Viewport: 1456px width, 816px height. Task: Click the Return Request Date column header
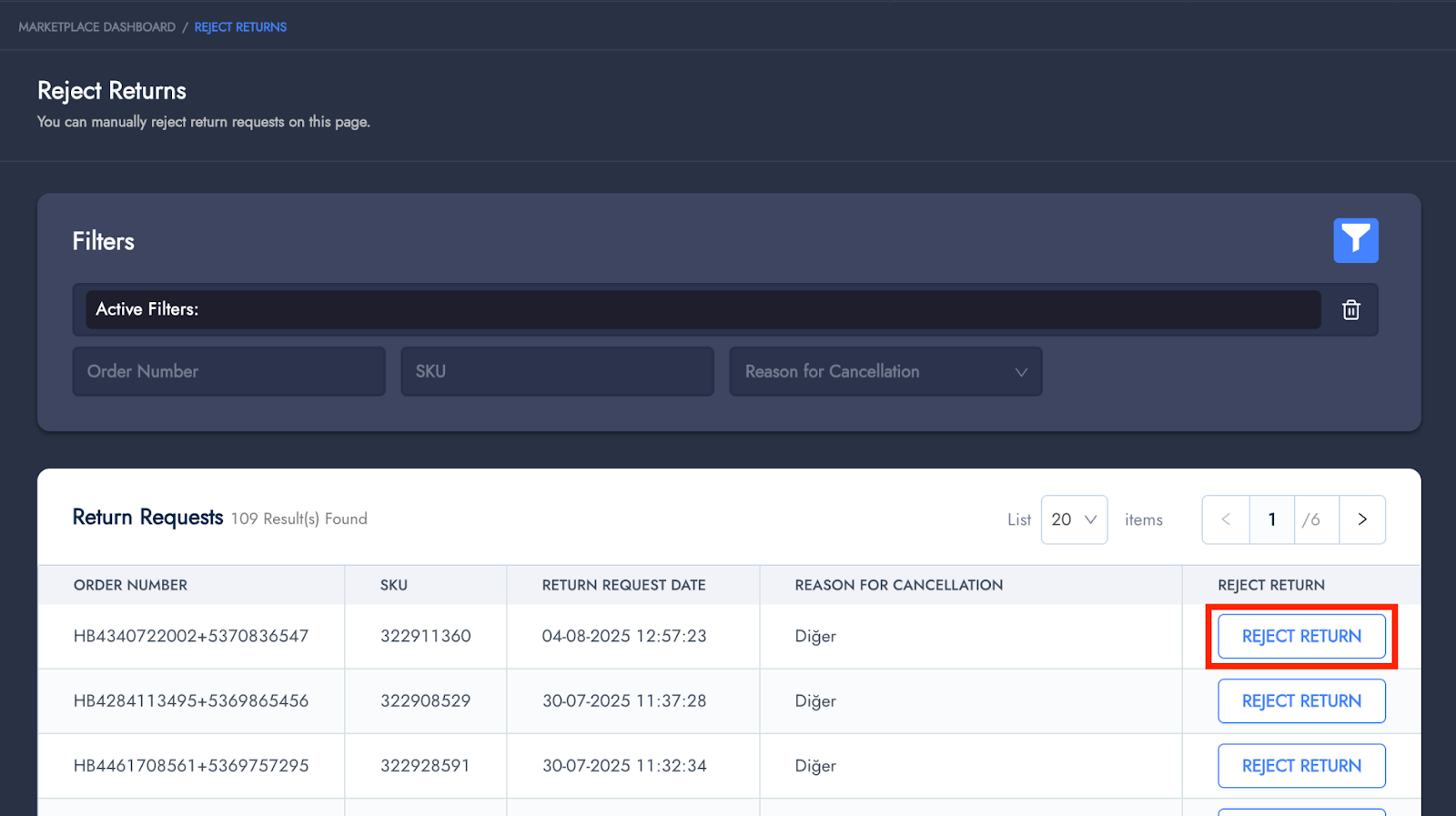(623, 585)
